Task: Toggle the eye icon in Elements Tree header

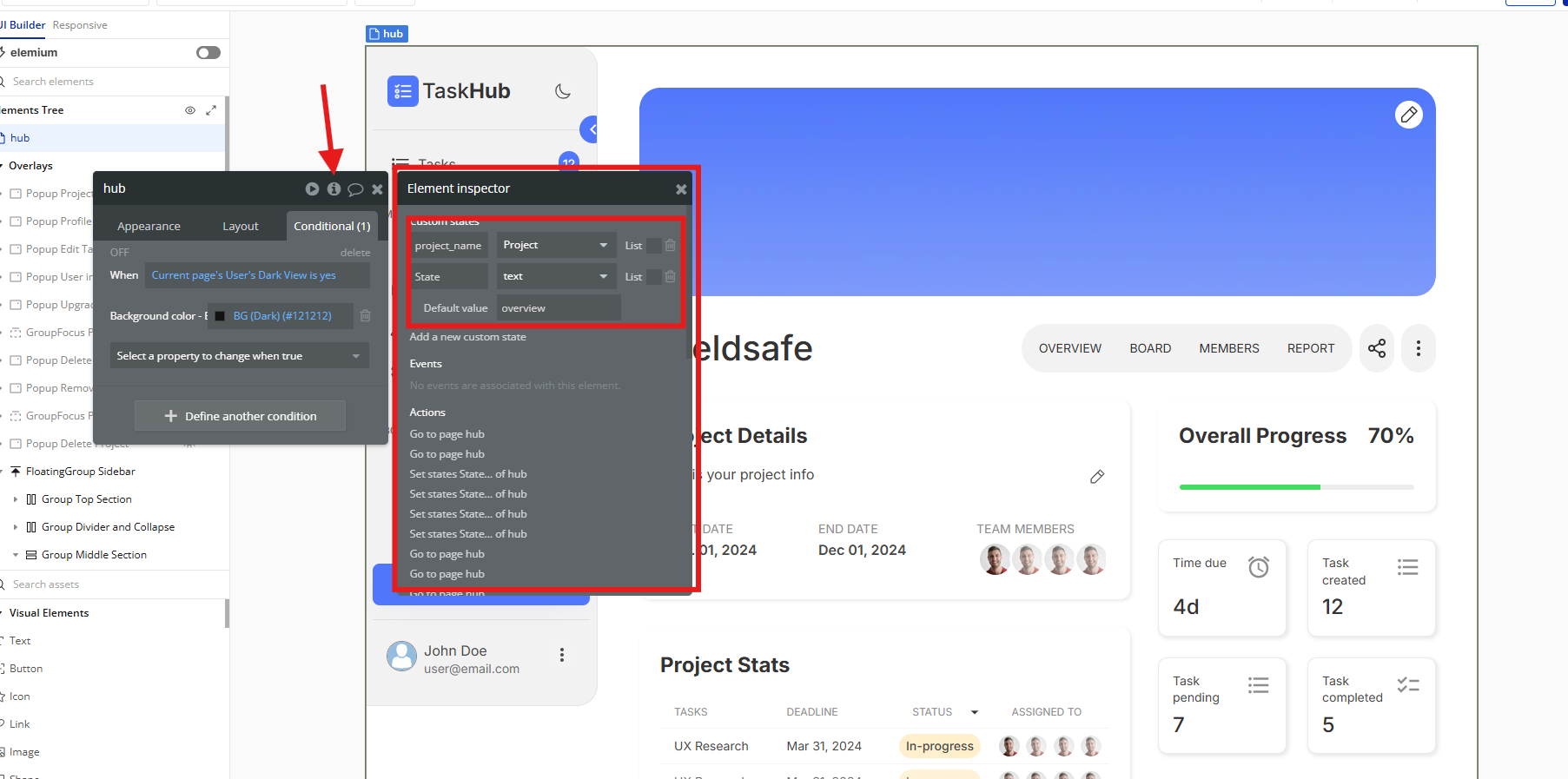Action: [x=190, y=110]
